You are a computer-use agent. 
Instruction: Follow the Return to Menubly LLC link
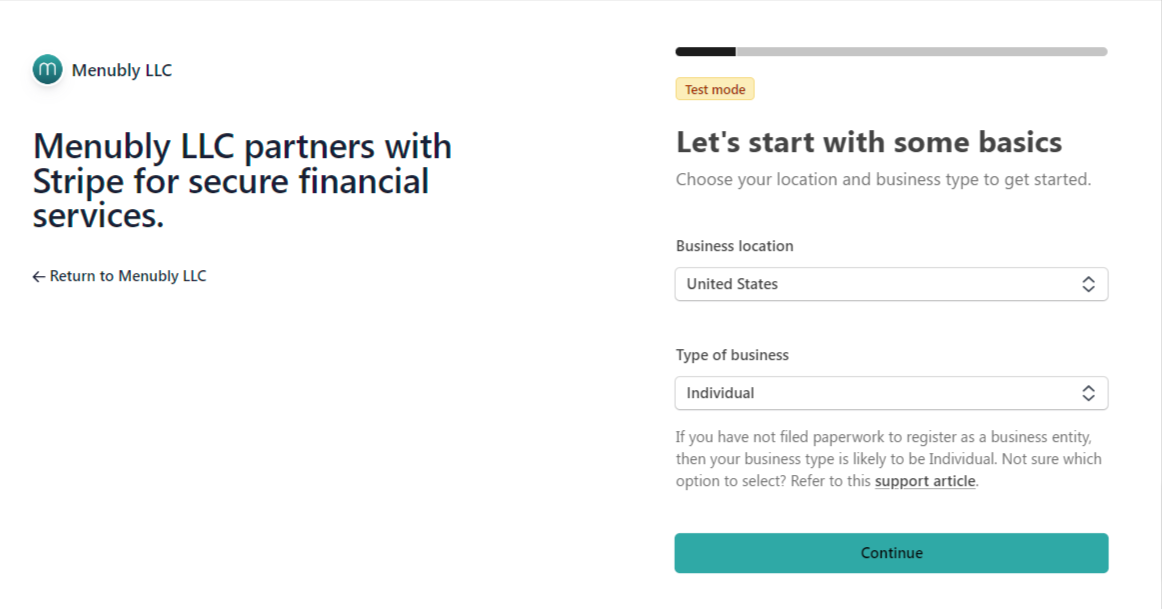pos(127,276)
